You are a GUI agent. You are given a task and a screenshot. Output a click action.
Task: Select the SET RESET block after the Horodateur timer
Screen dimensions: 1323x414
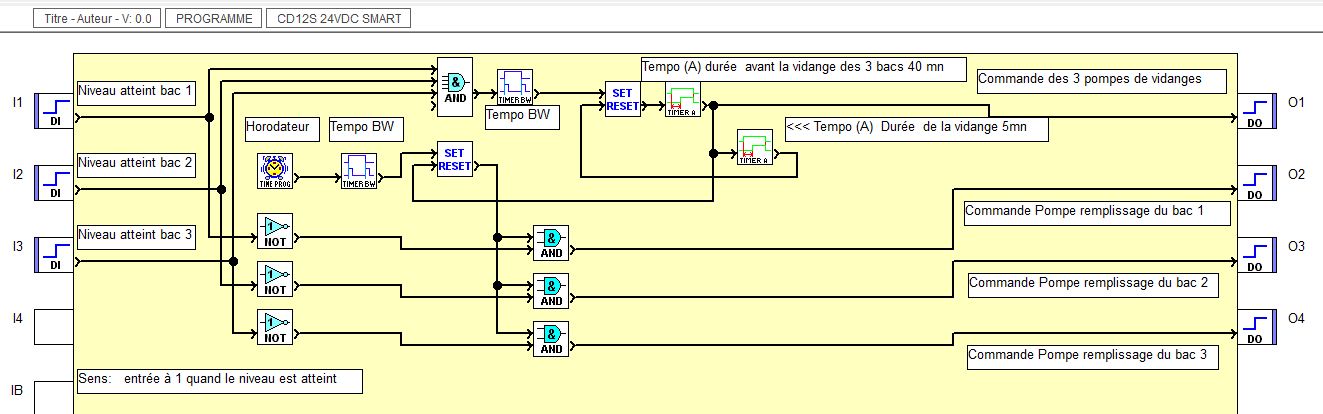pyautogui.click(x=454, y=160)
